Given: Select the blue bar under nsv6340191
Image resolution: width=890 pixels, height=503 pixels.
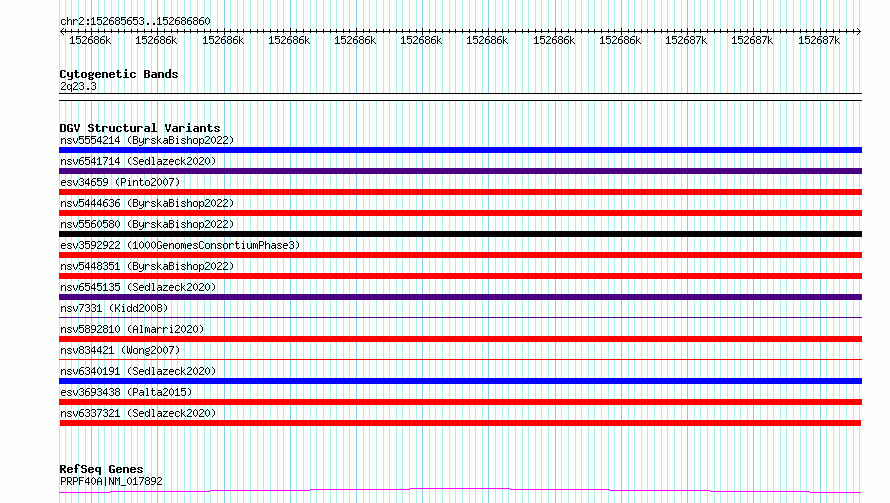Looking at the screenshot, I should tap(460, 381).
